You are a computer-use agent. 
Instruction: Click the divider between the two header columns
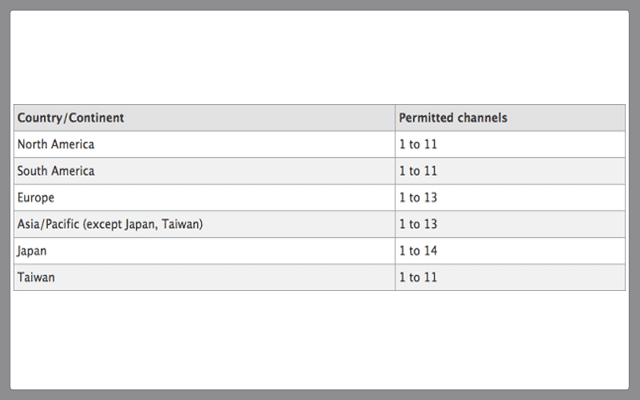395,118
